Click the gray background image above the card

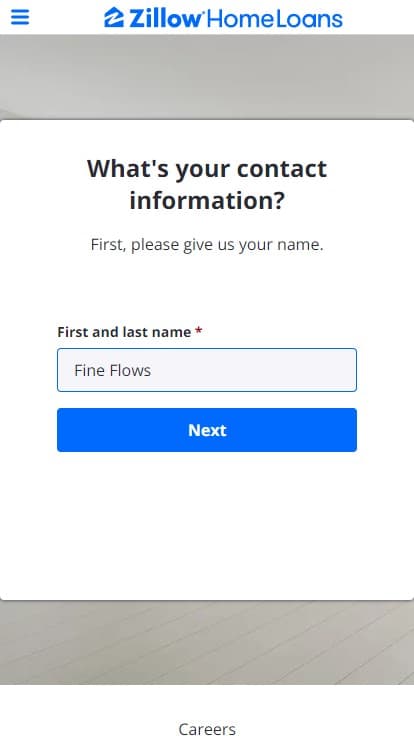click(x=207, y=77)
